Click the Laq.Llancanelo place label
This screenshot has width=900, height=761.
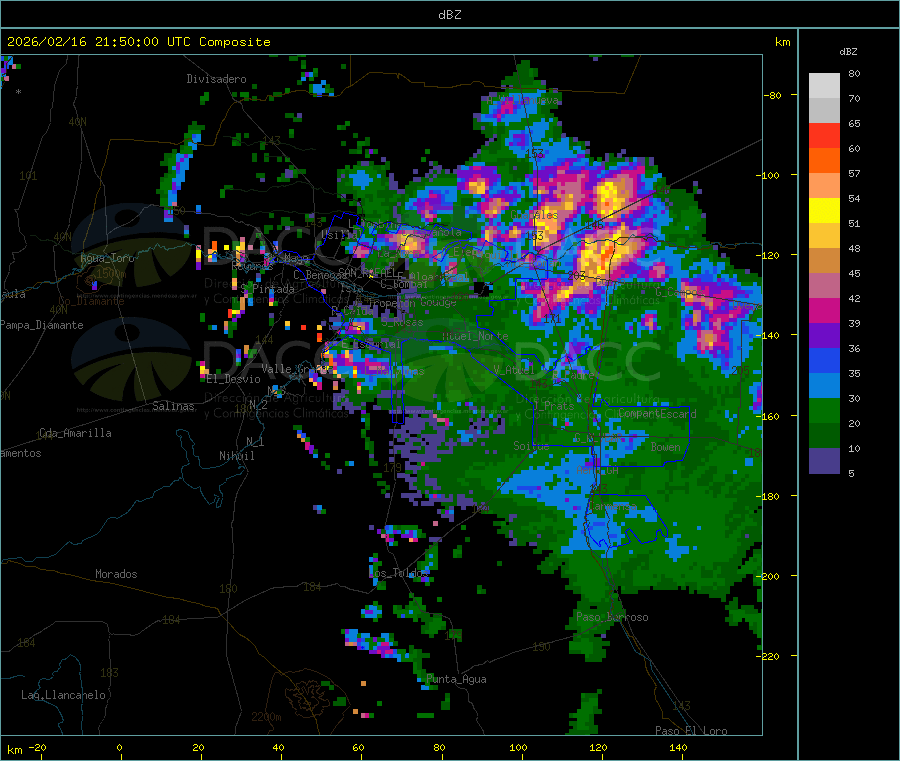[x=63, y=696]
